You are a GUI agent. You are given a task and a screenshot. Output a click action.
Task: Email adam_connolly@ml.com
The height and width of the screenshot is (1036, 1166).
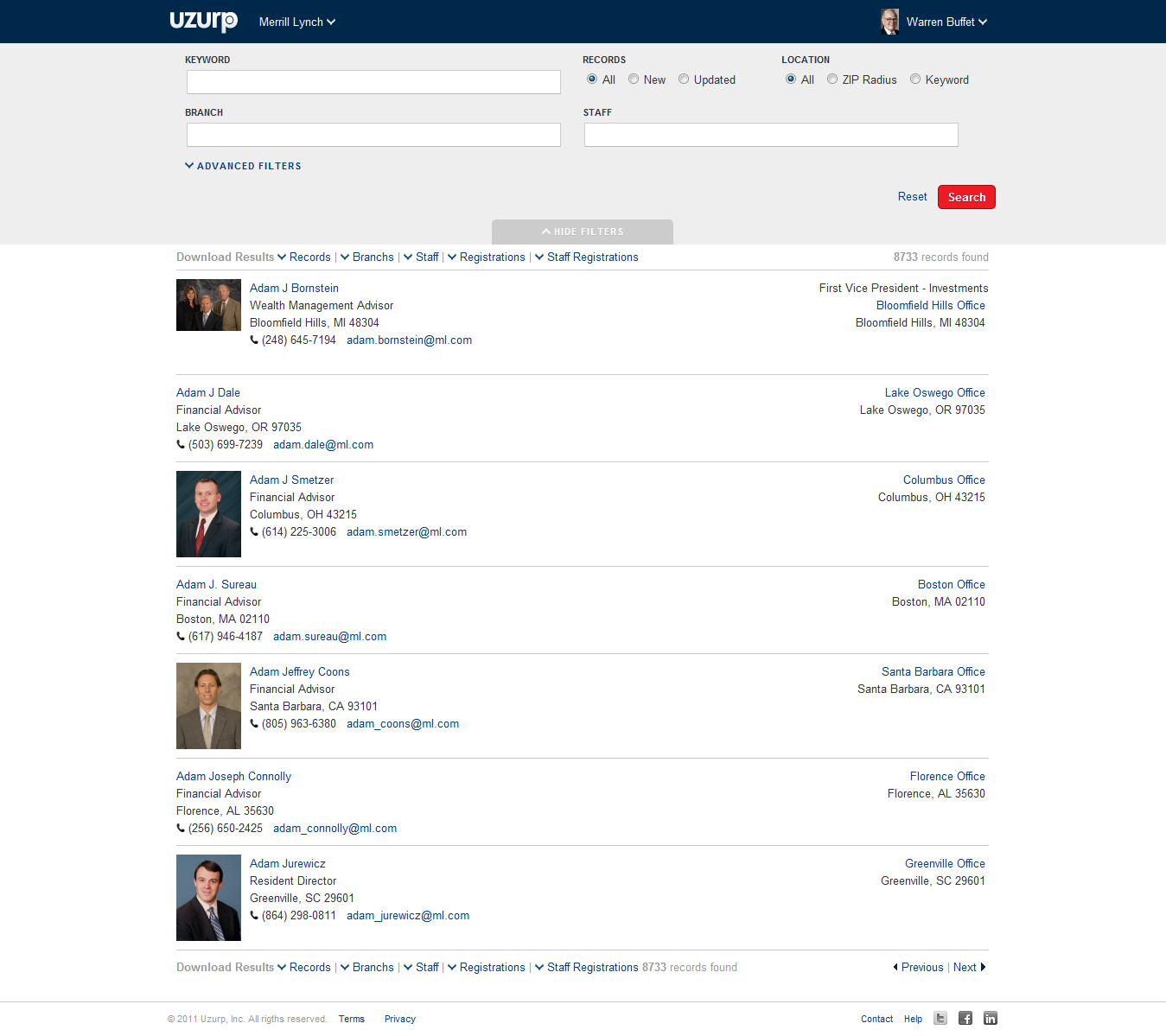coord(335,829)
